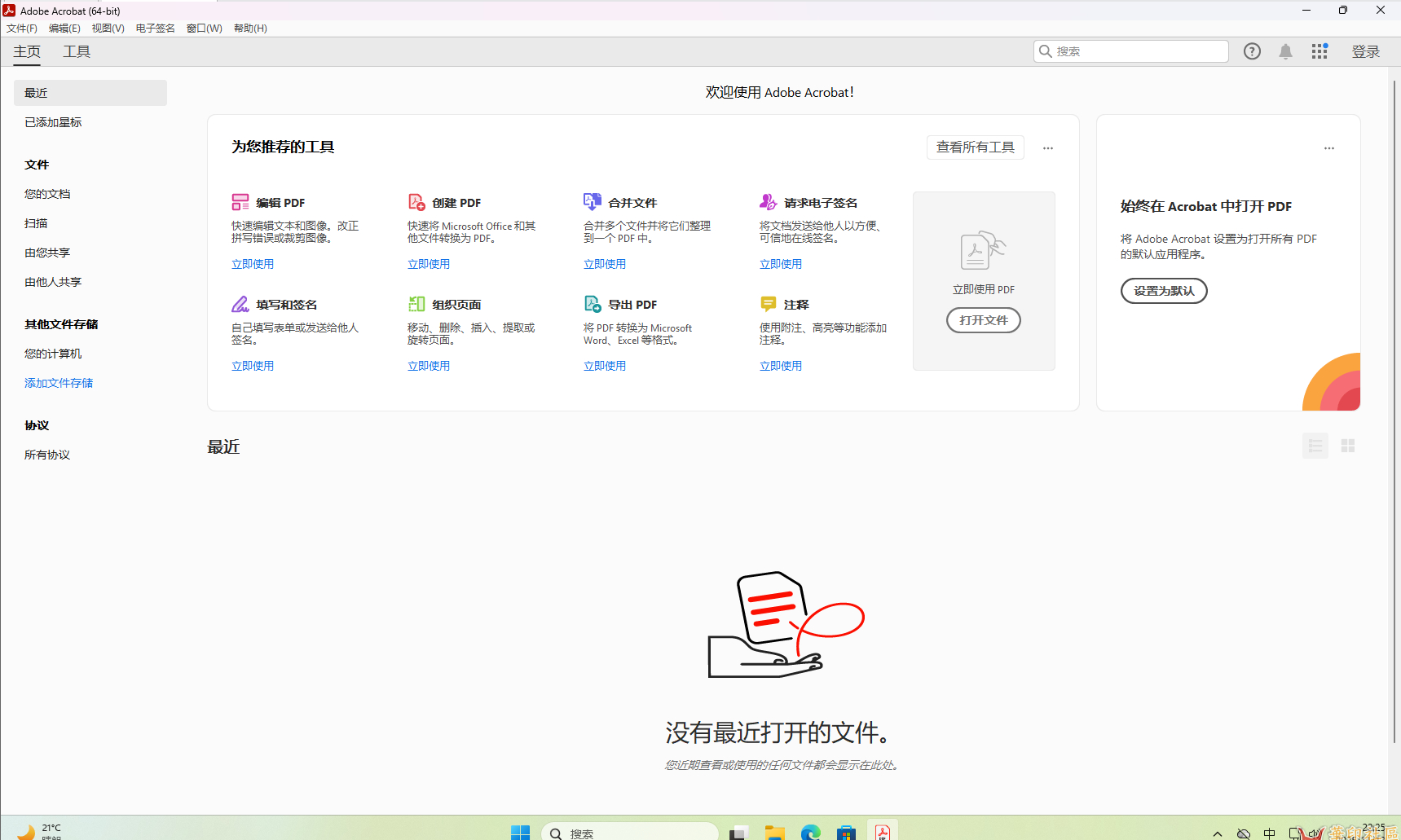1401x840 pixels.
Task: Click the 设置为默认 button
Action: (1163, 290)
